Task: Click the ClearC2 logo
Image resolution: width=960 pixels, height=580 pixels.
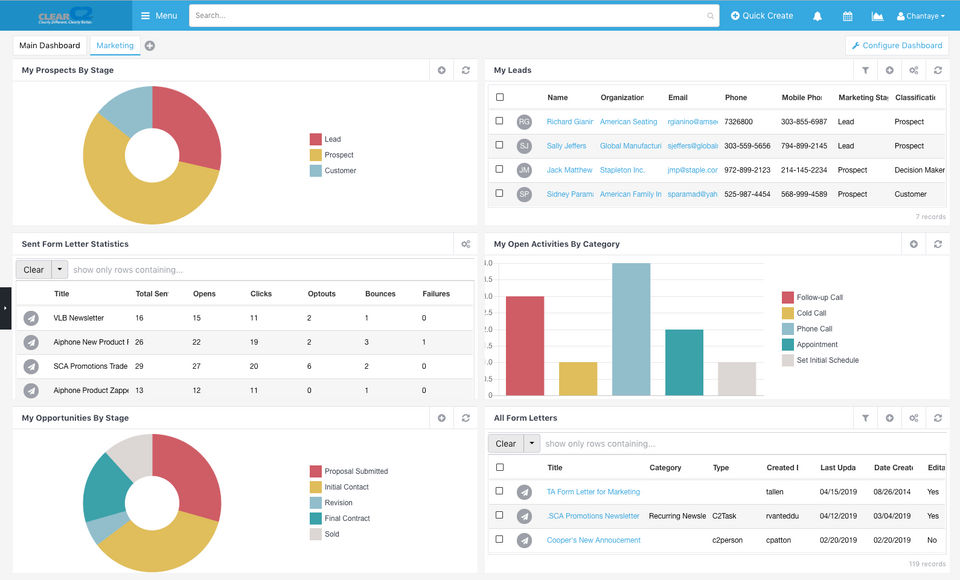Action: (x=65, y=15)
